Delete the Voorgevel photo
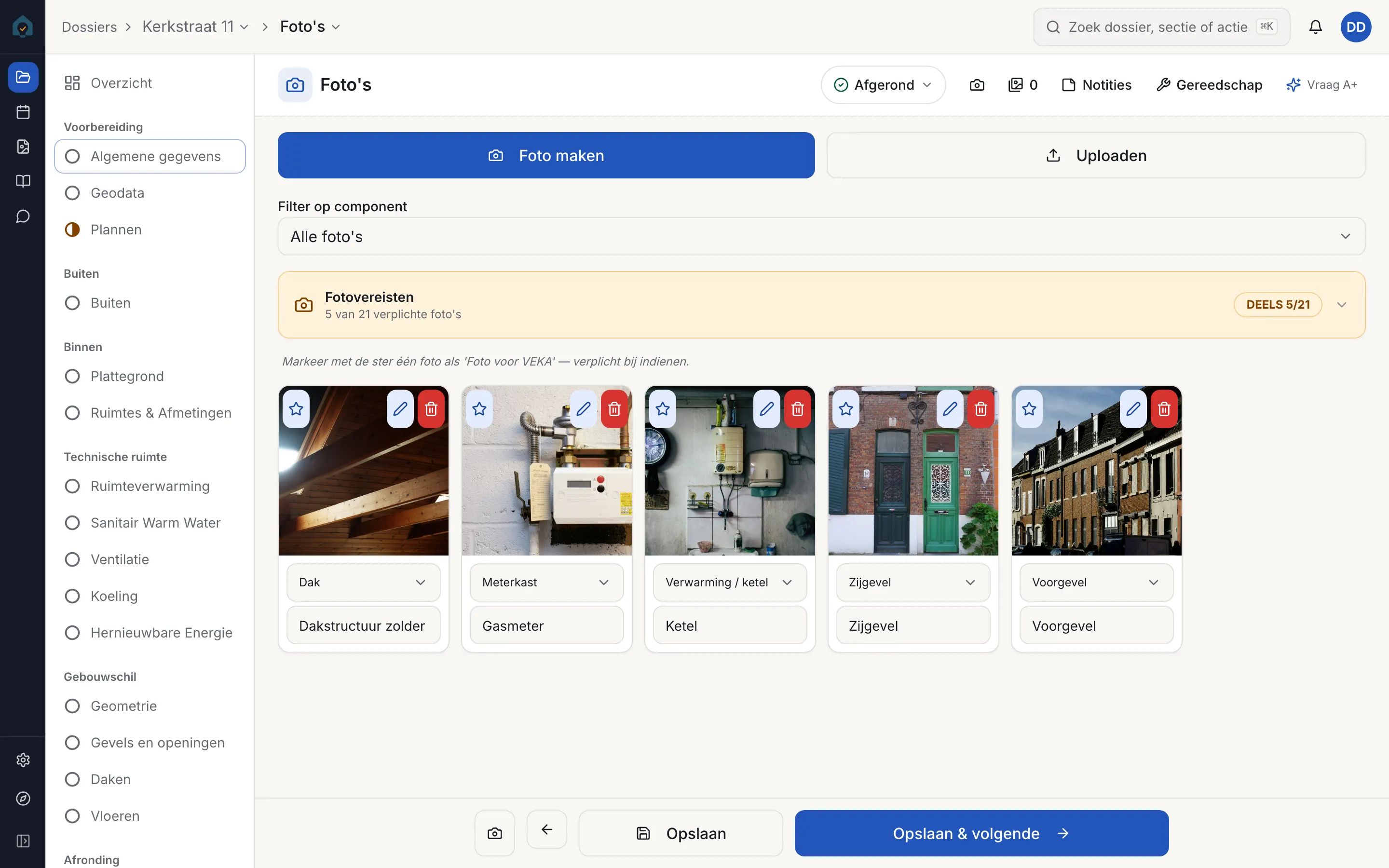This screenshot has width=1389, height=868. (x=1164, y=409)
